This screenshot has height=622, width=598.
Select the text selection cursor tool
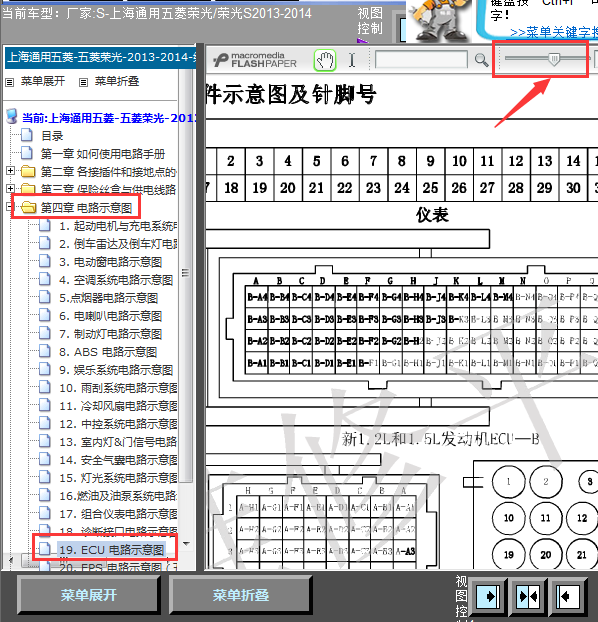tap(352, 60)
